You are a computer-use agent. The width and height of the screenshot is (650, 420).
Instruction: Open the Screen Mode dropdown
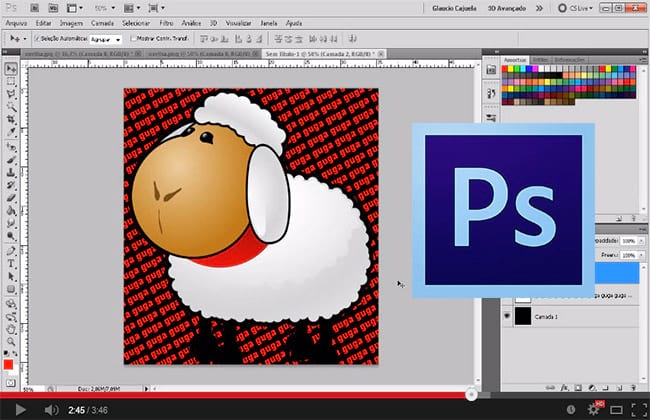[x=156, y=8]
